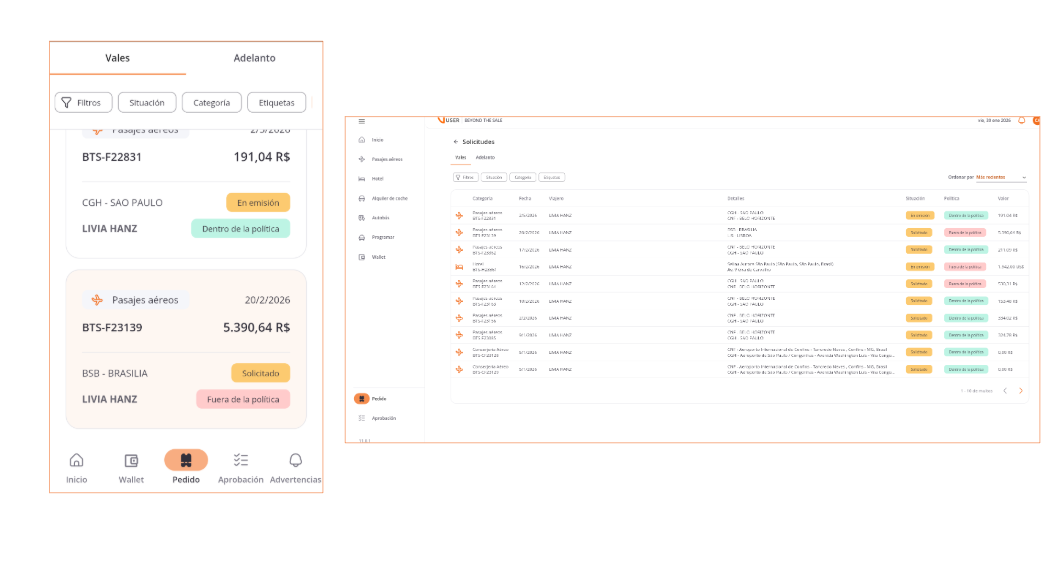Tap the Inicio home icon in bottom bar
Viewport: 1042px width, 578px height.
[x=76, y=461]
